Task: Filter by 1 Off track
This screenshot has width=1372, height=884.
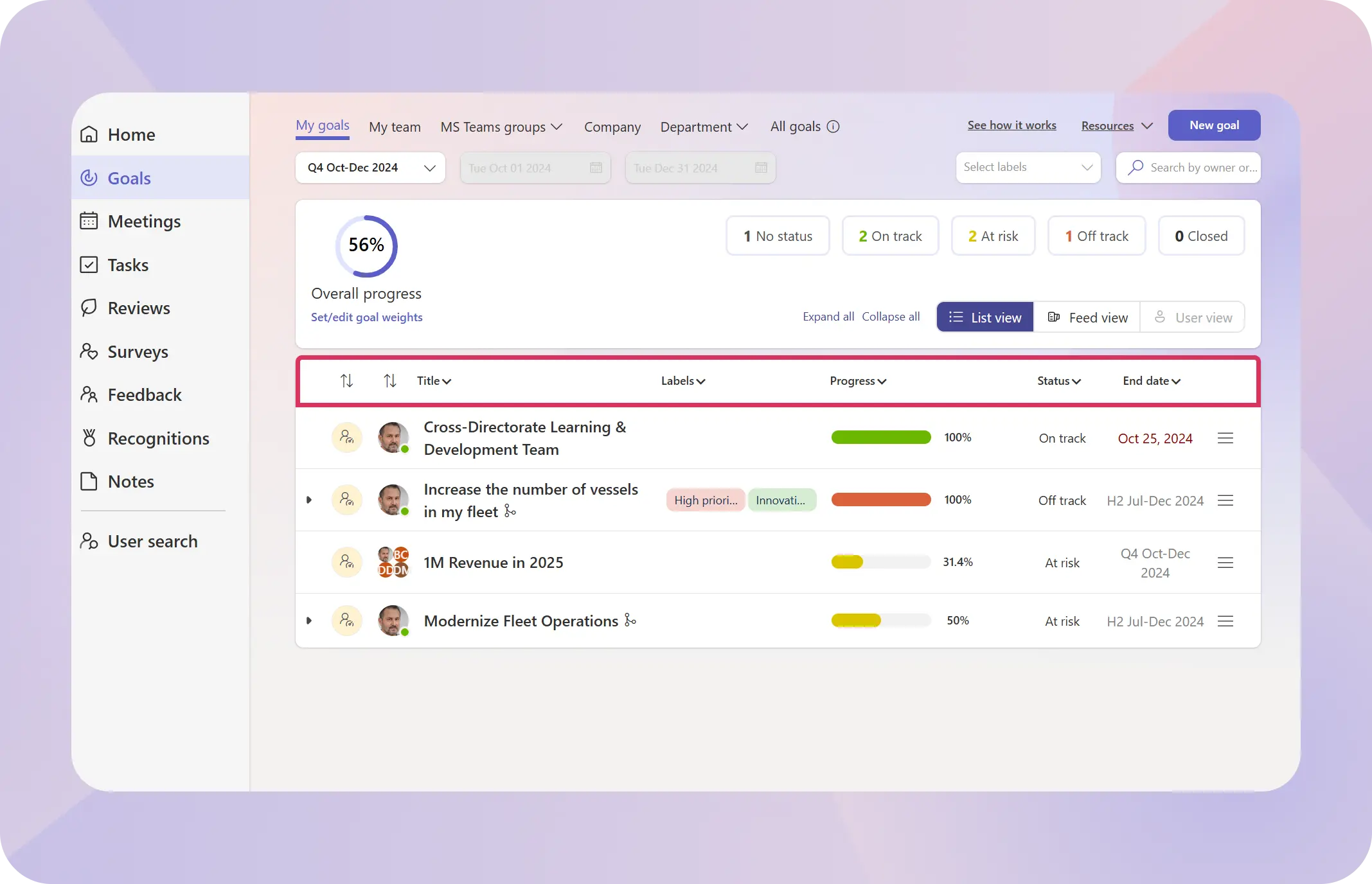Action: click(1096, 236)
